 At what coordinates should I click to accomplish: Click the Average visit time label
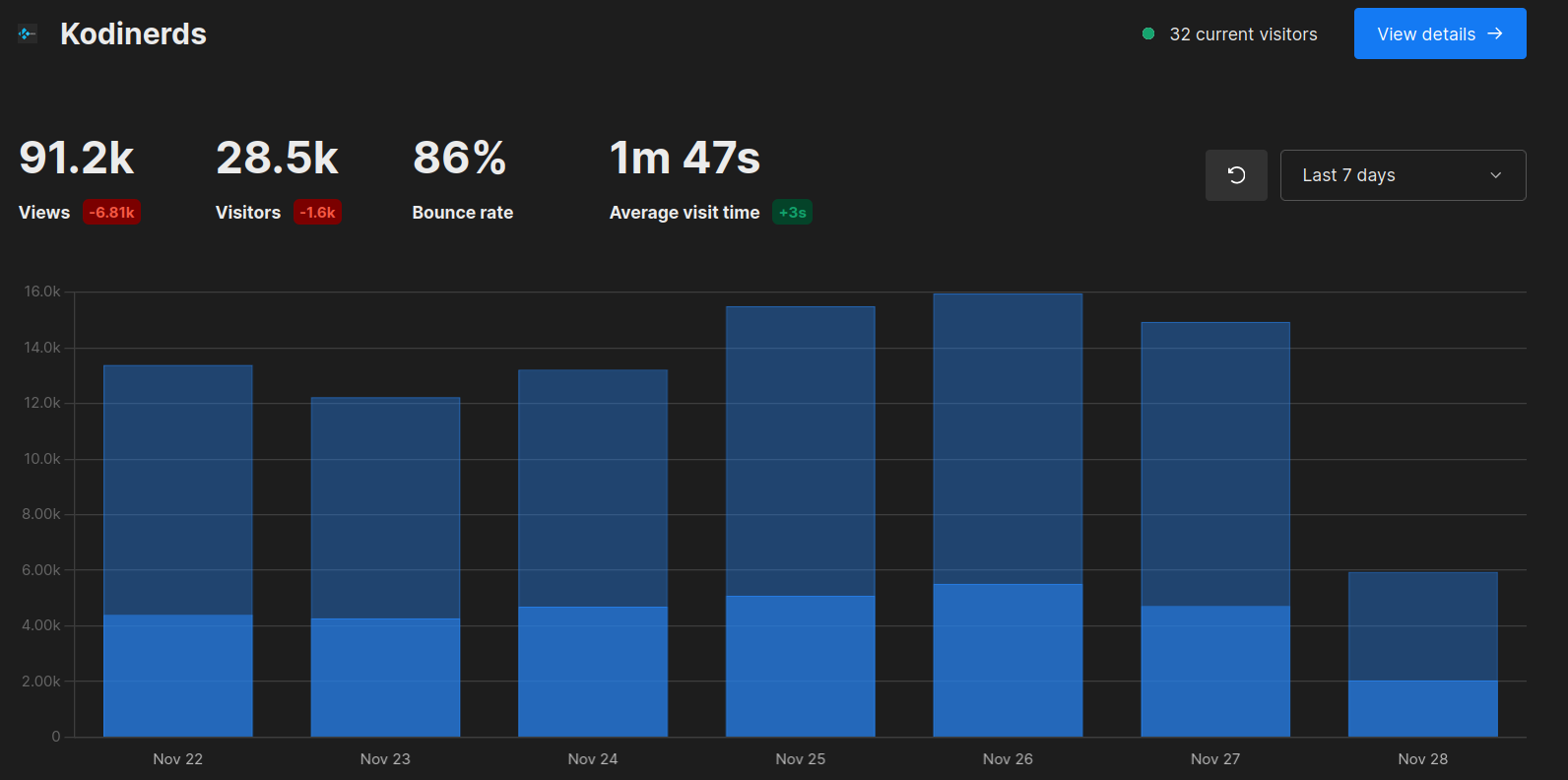[x=685, y=213]
